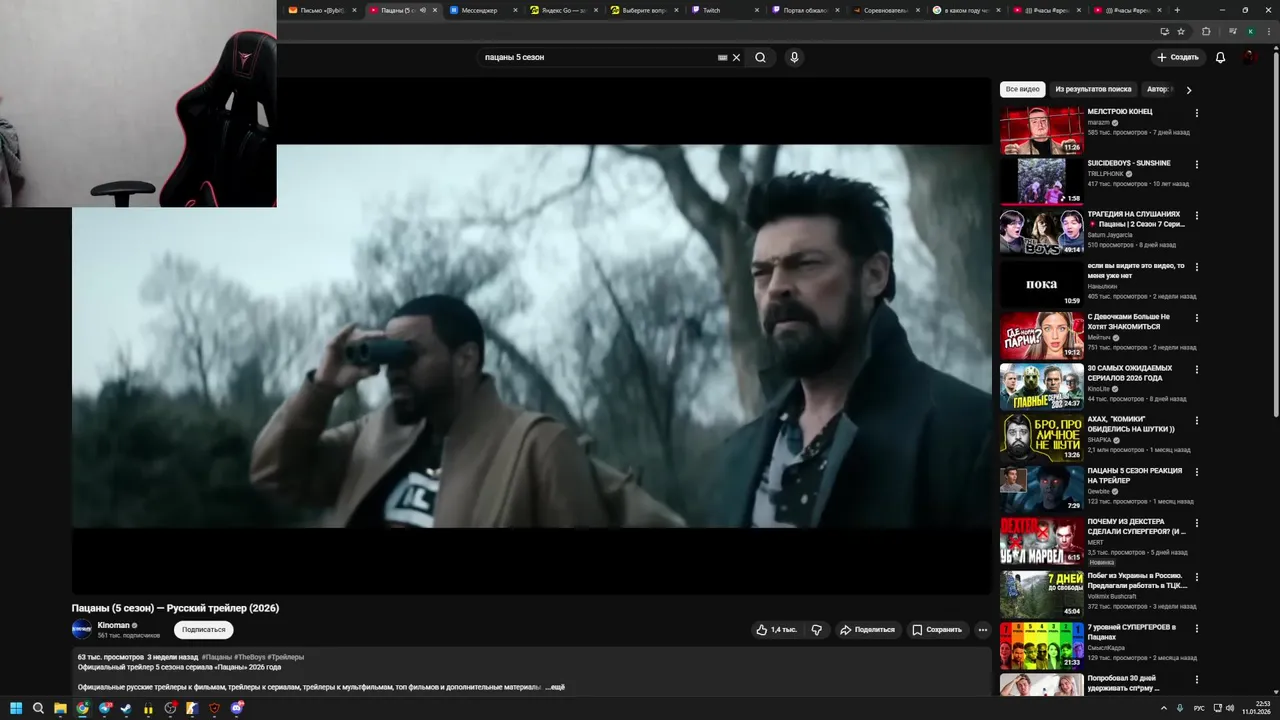Open YouTube notifications bell
This screenshot has height=720, width=1280.
1220,57
